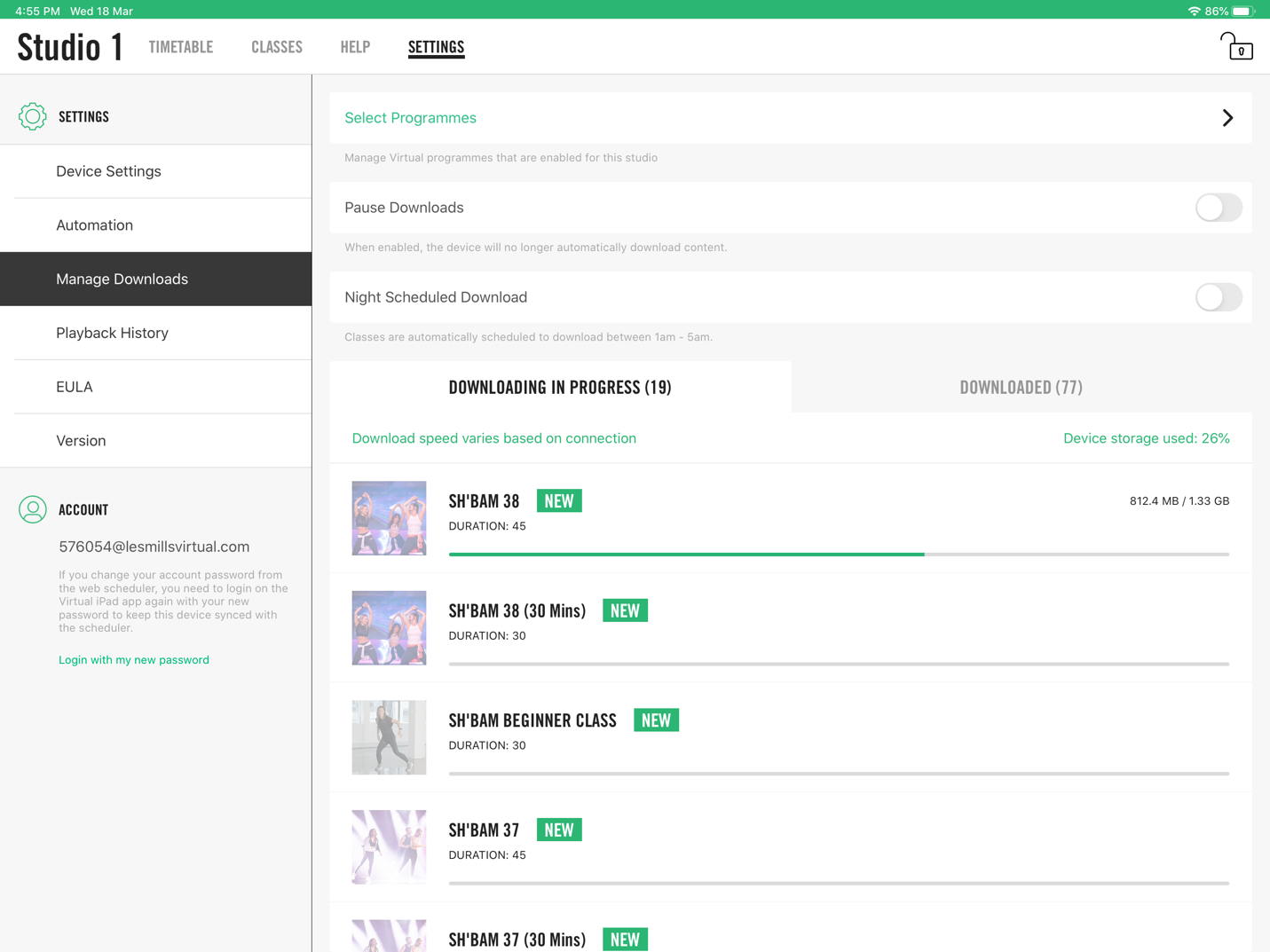Viewport: 1270px width, 952px height.
Task: Click the SH'BAM 38 class title
Action: pyautogui.click(x=484, y=501)
